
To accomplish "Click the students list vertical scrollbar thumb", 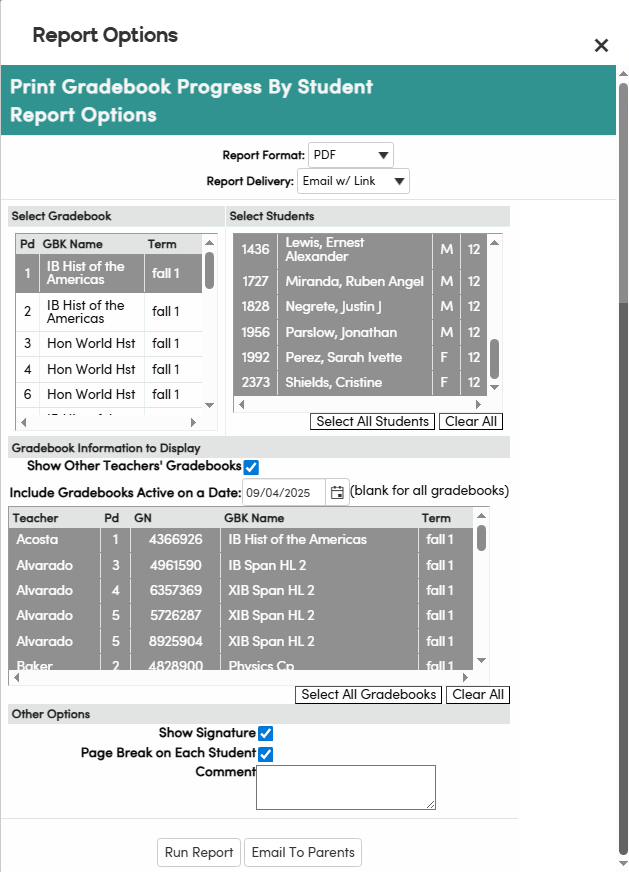I will (494, 359).
